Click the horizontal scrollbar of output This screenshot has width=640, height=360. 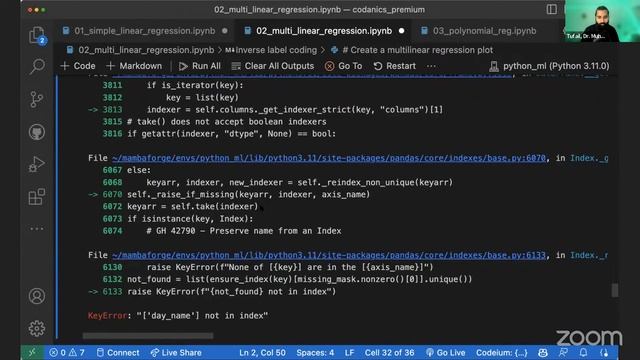coord(148,336)
